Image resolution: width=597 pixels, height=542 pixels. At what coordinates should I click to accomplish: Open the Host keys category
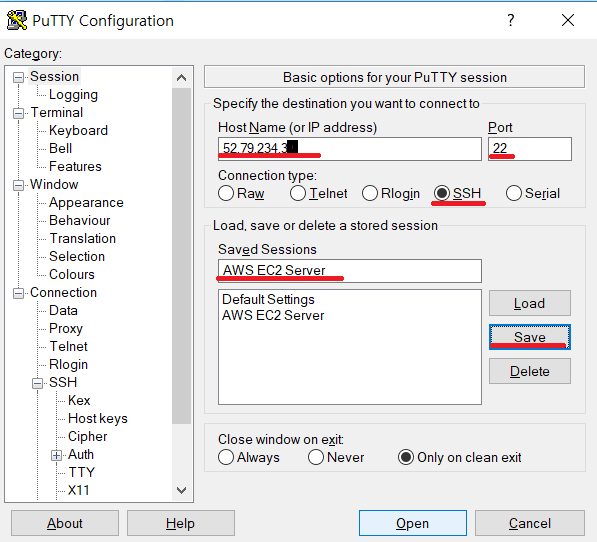pyautogui.click(x=97, y=418)
